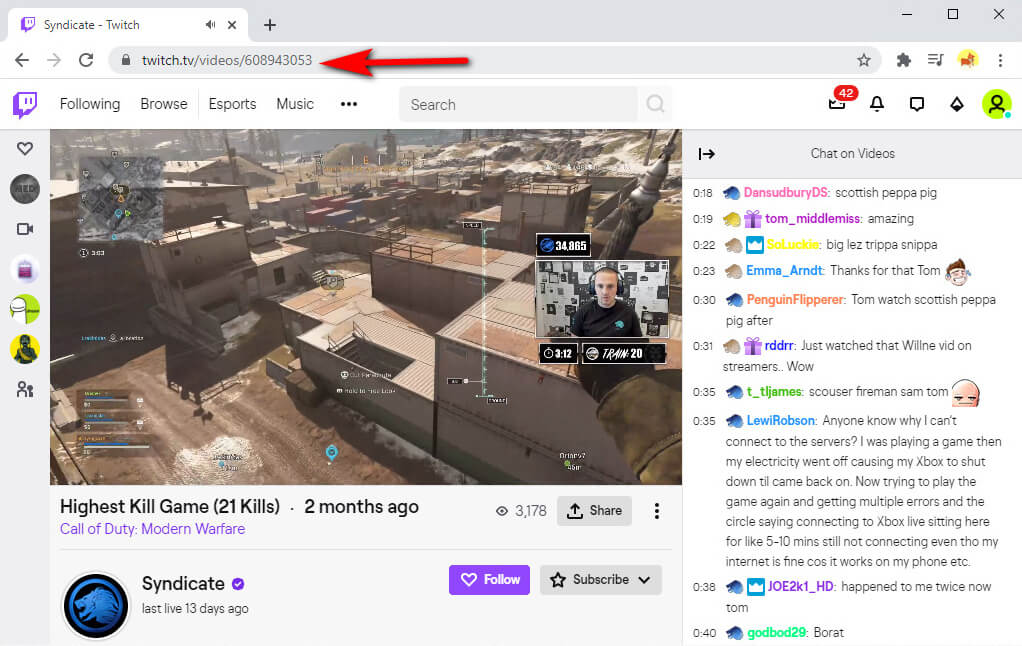Screen dimensions: 1022x646
Task: Click the emote in t_tljames's message
Action: 966,392
